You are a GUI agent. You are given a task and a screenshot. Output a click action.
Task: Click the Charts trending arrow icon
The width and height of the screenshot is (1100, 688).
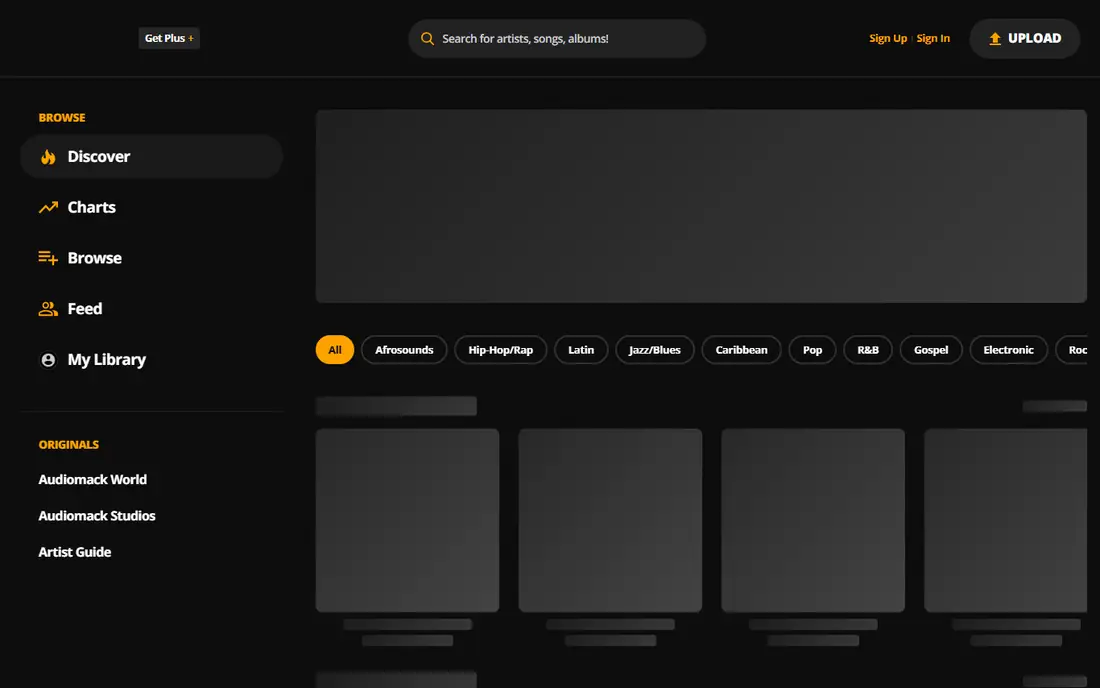48,207
